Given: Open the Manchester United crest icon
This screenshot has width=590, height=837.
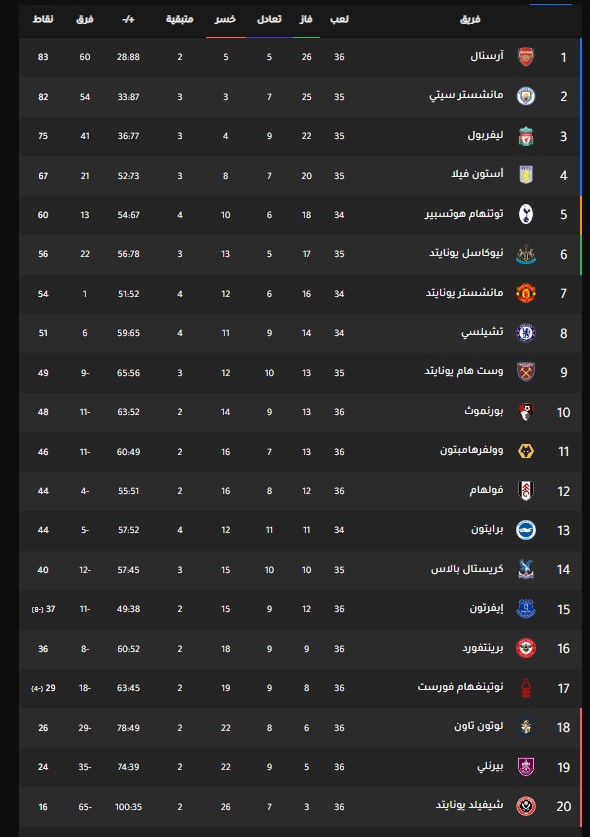Looking at the screenshot, I should (x=526, y=294).
